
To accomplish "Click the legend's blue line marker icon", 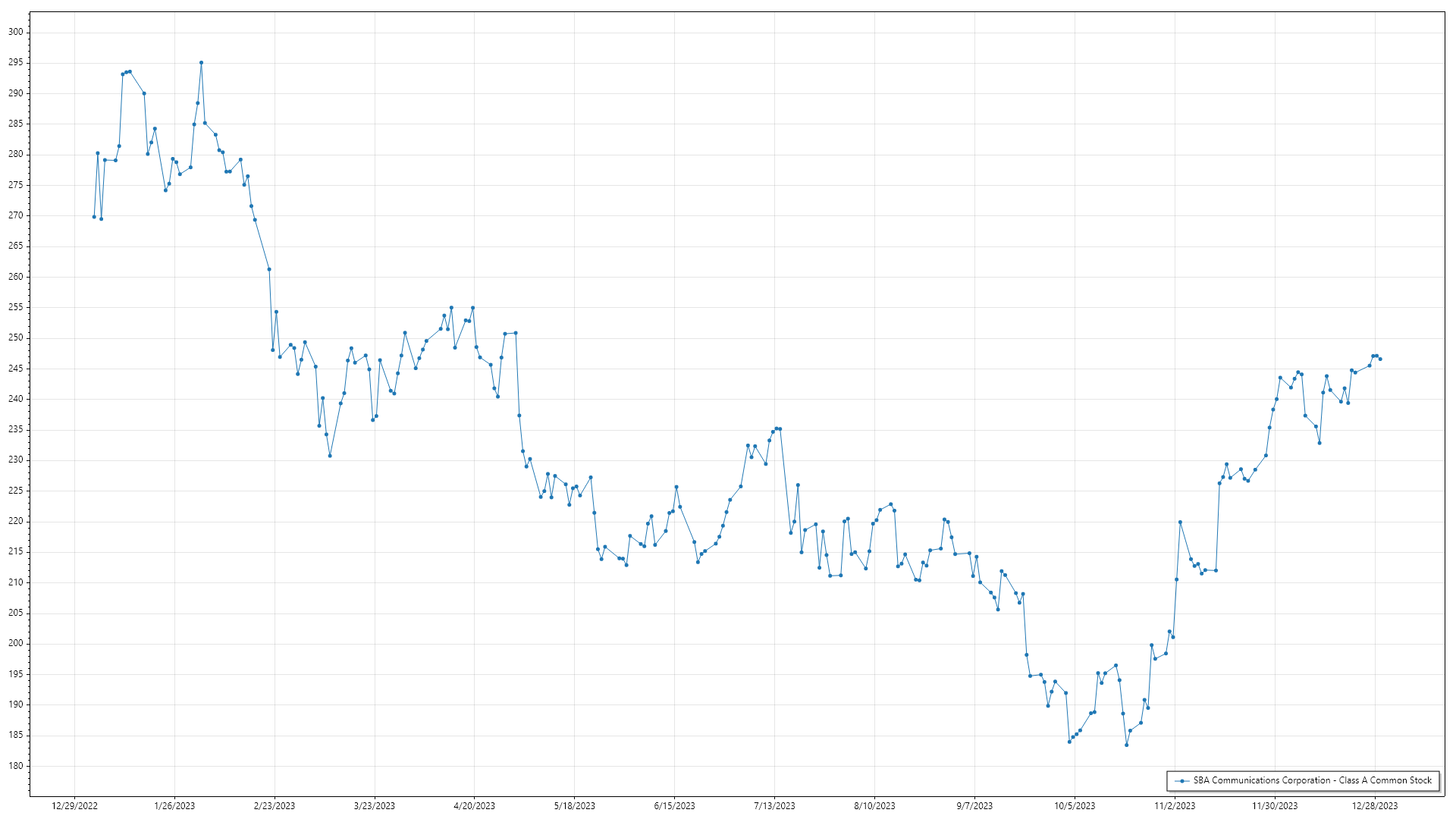I will point(1181,780).
